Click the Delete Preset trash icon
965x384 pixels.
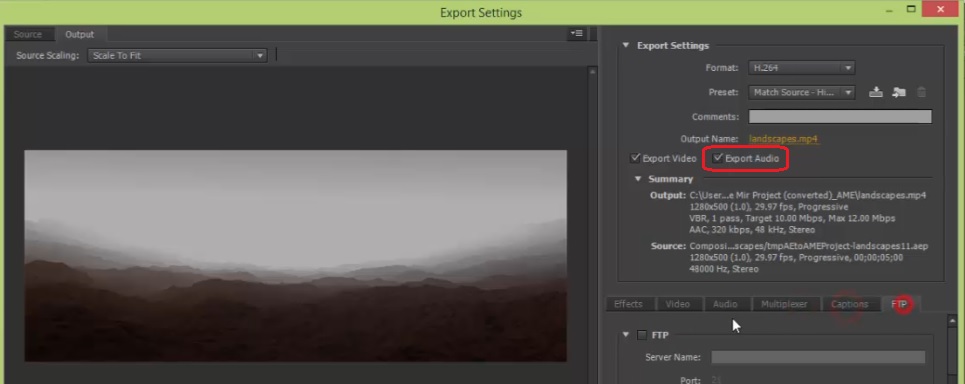[921, 92]
